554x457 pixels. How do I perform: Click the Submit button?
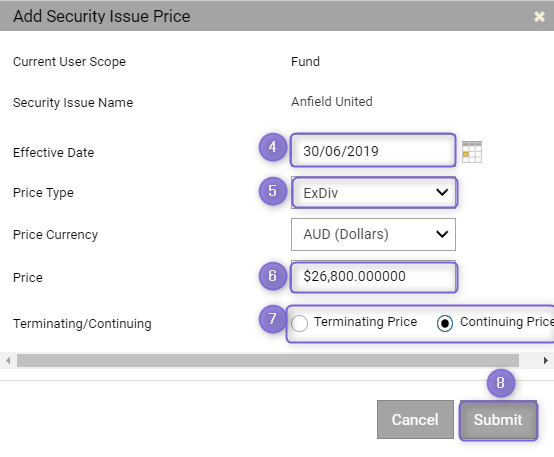(498, 420)
